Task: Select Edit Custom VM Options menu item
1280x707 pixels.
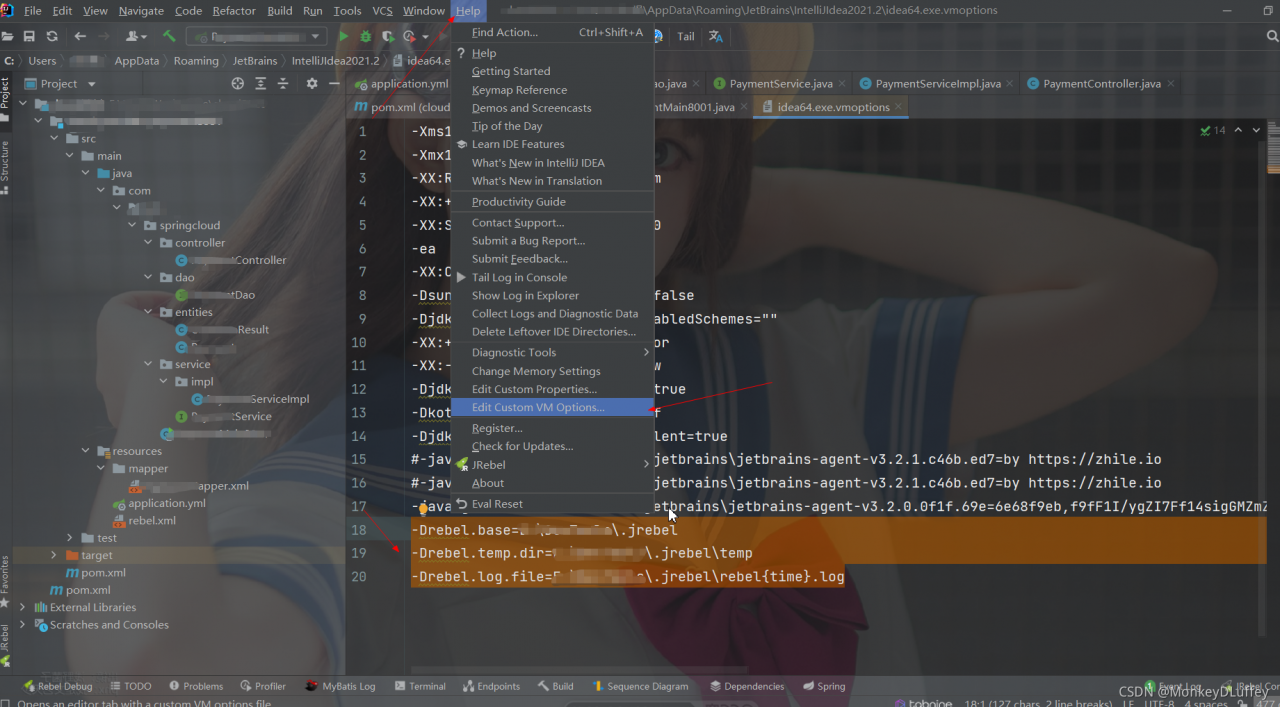Action: click(538, 407)
